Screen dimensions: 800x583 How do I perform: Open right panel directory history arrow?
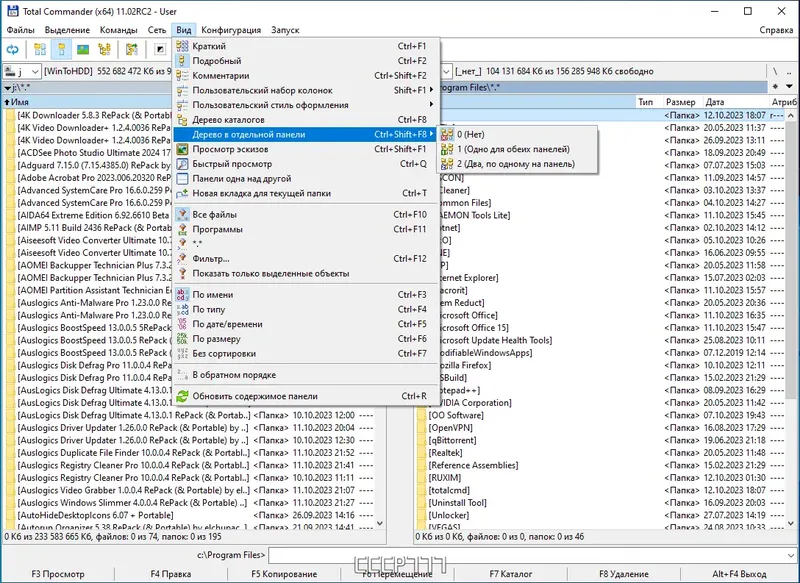click(x=789, y=87)
